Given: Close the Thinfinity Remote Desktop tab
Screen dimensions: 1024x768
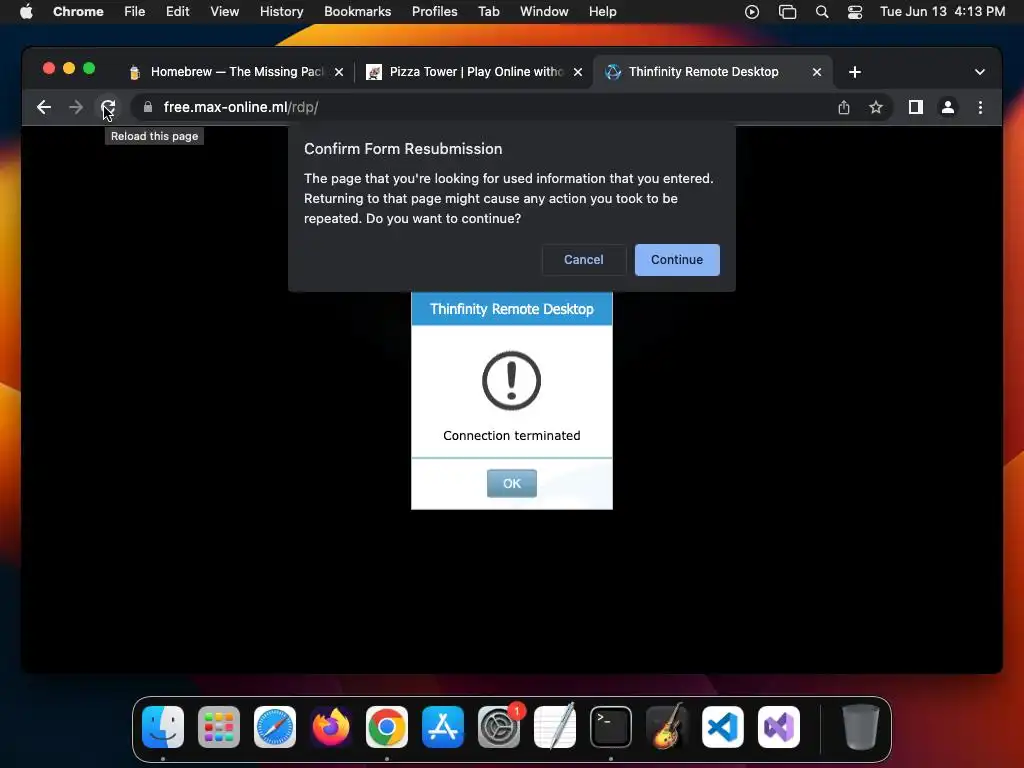Looking at the screenshot, I should (x=817, y=72).
